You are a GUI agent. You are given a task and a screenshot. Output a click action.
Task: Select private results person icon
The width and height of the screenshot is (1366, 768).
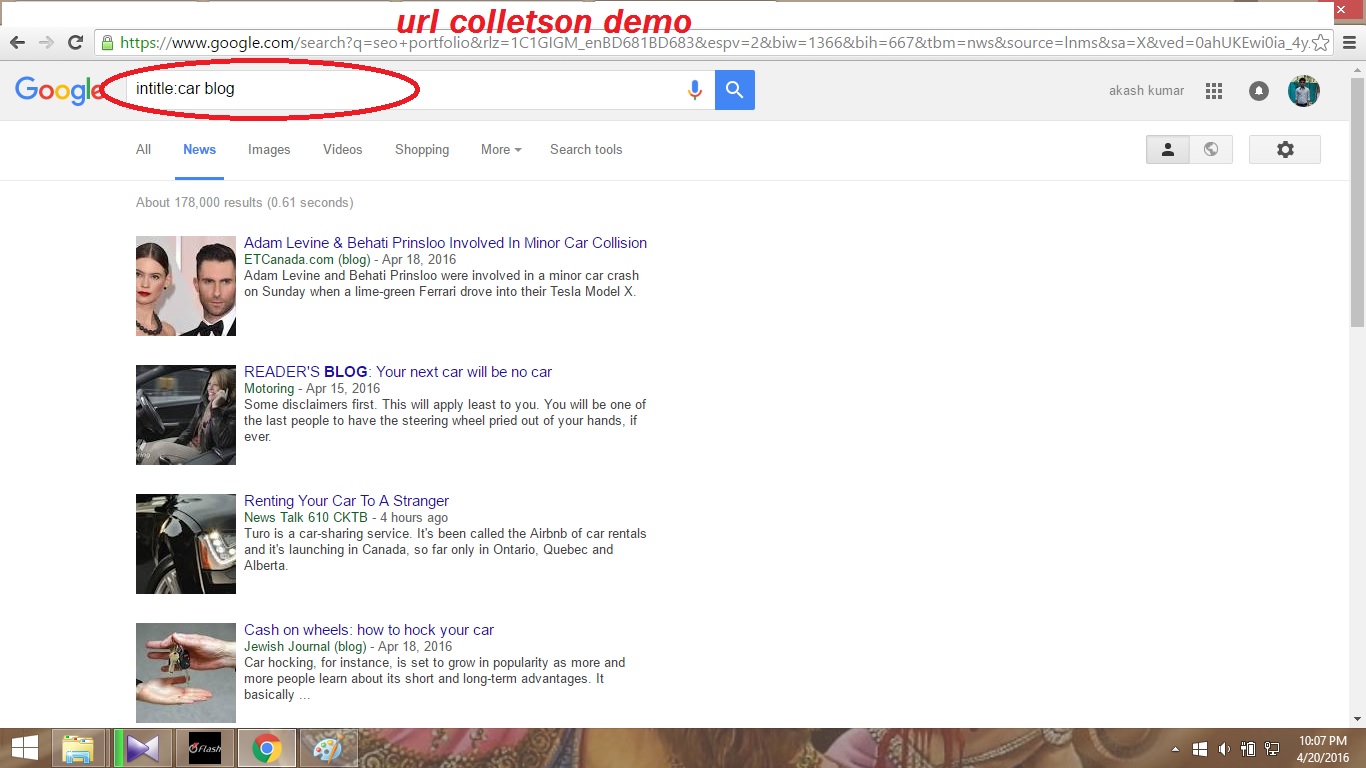click(1168, 149)
